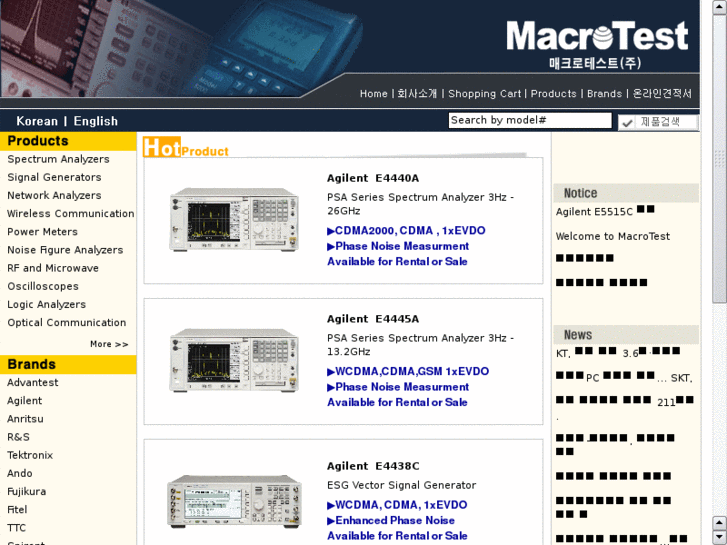This screenshot has height=545, width=727.
Task: Open Network Analyzers category
Action: 54,195
